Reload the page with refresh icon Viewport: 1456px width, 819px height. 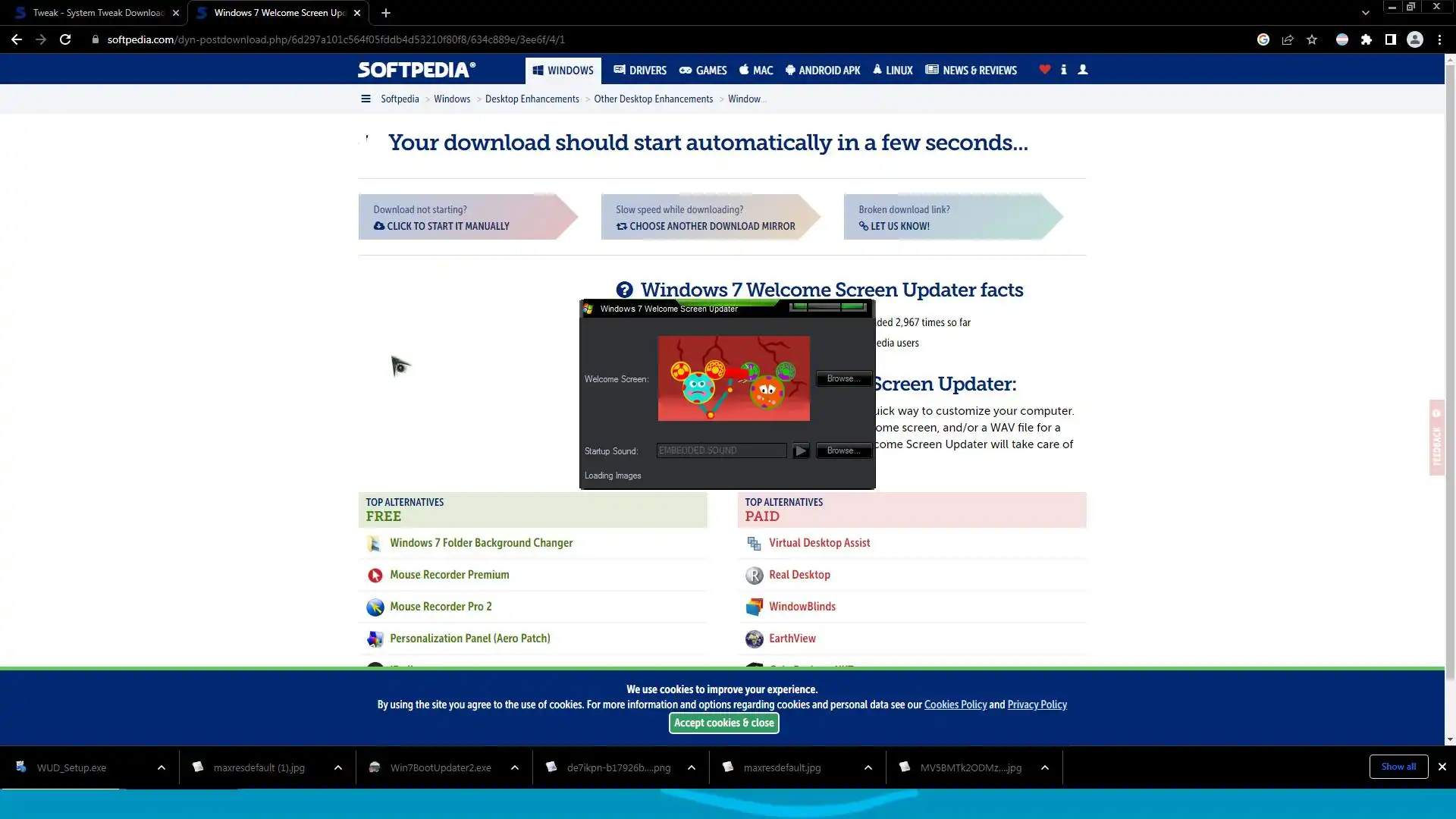(x=65, y=39)
